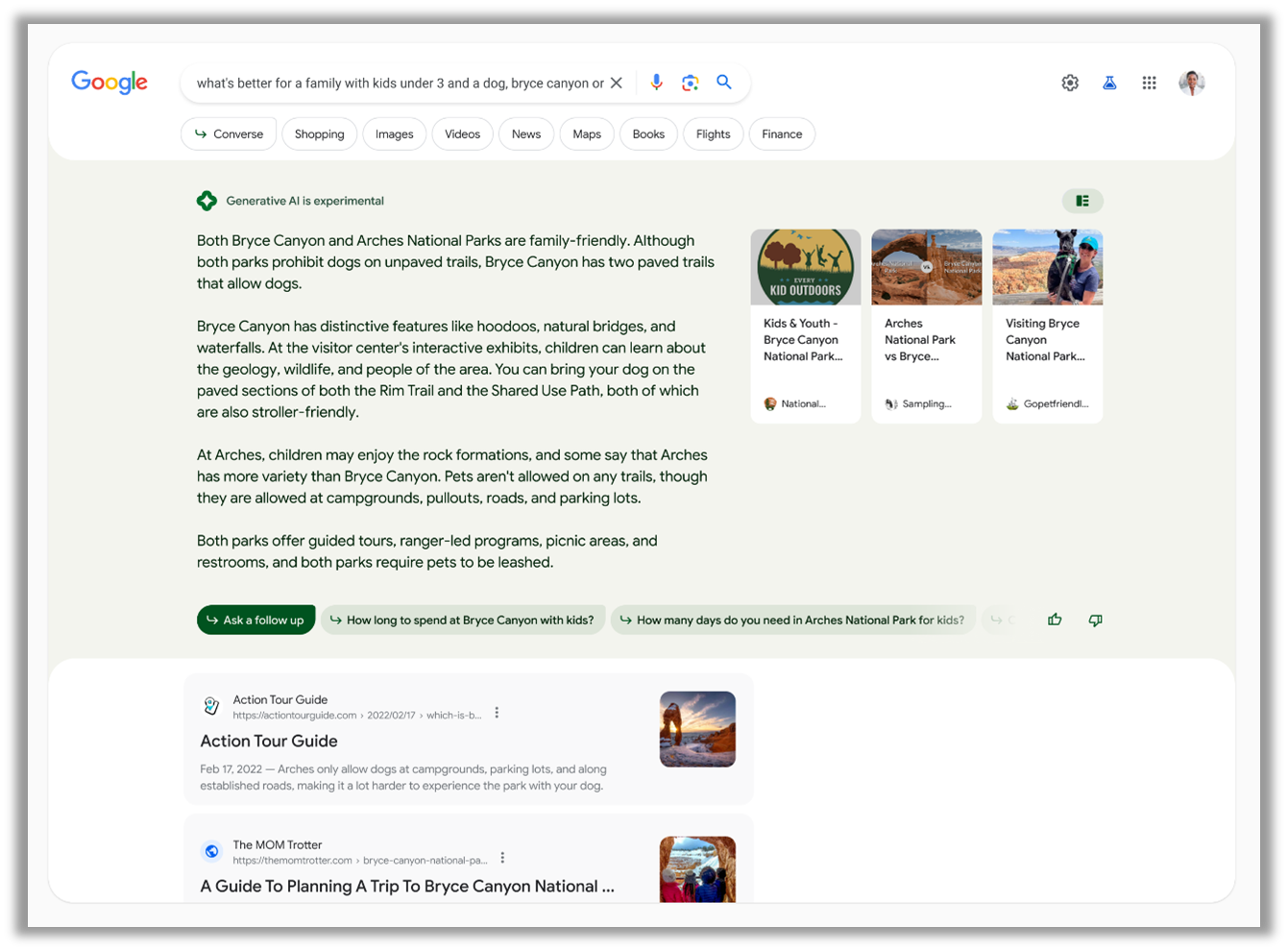The width and height of the screenshot is (1288, 951).
Task: Open the account profile picture
Action: [x=1191, y=83]
